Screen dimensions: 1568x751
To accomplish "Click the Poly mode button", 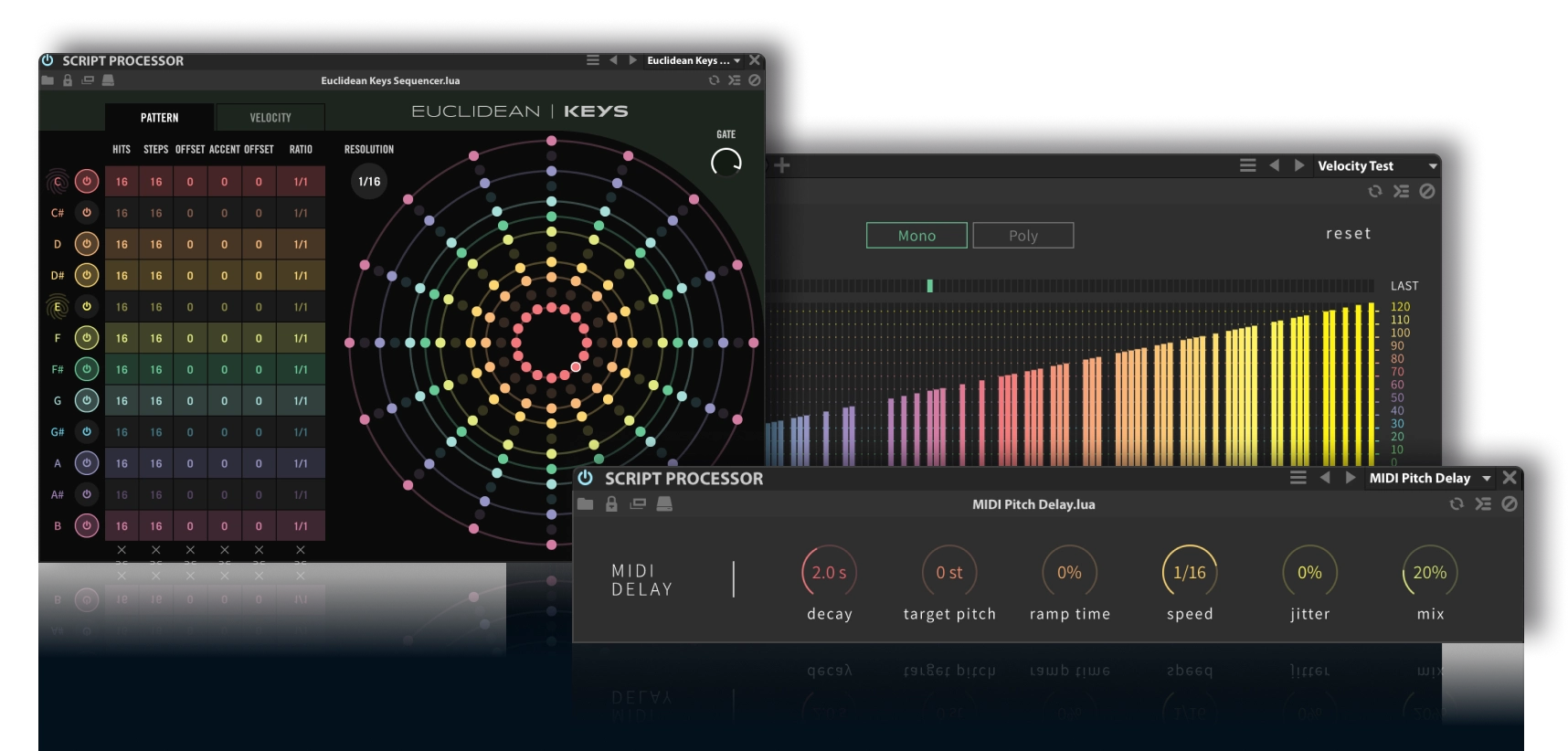I will (x=1022, y=236).
